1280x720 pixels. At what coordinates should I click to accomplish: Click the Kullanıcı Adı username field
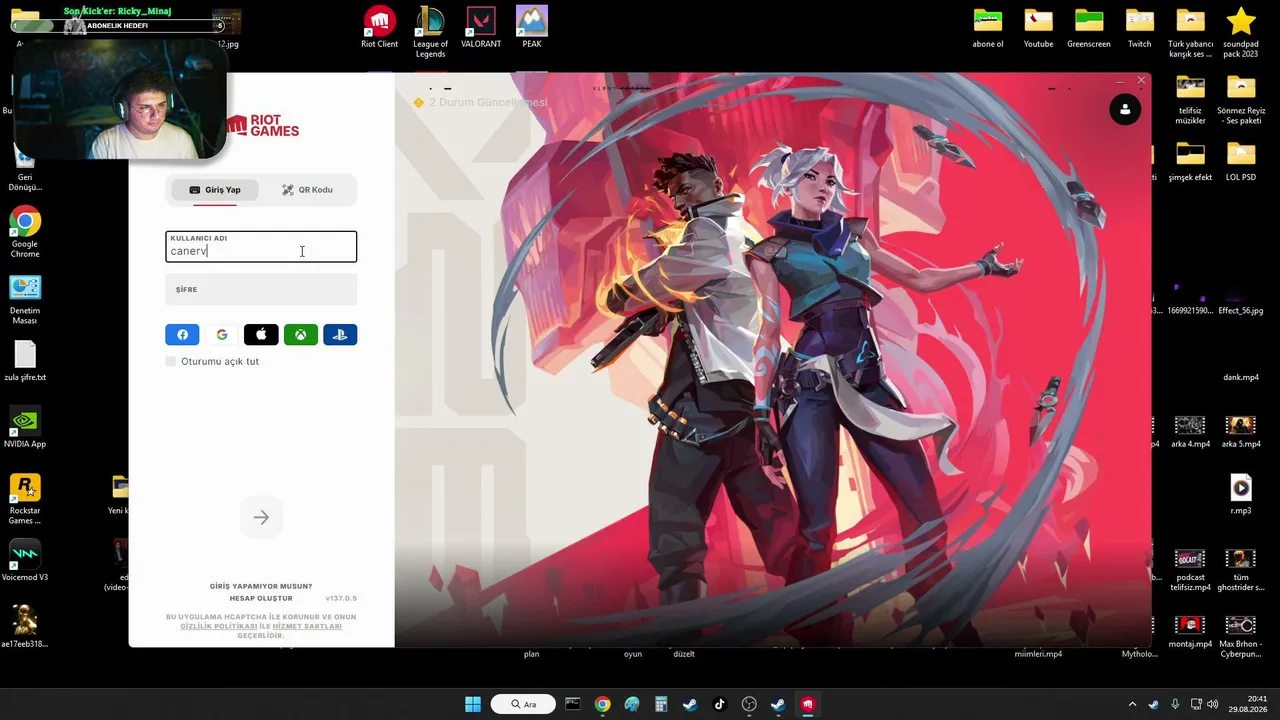click(261, 247)
